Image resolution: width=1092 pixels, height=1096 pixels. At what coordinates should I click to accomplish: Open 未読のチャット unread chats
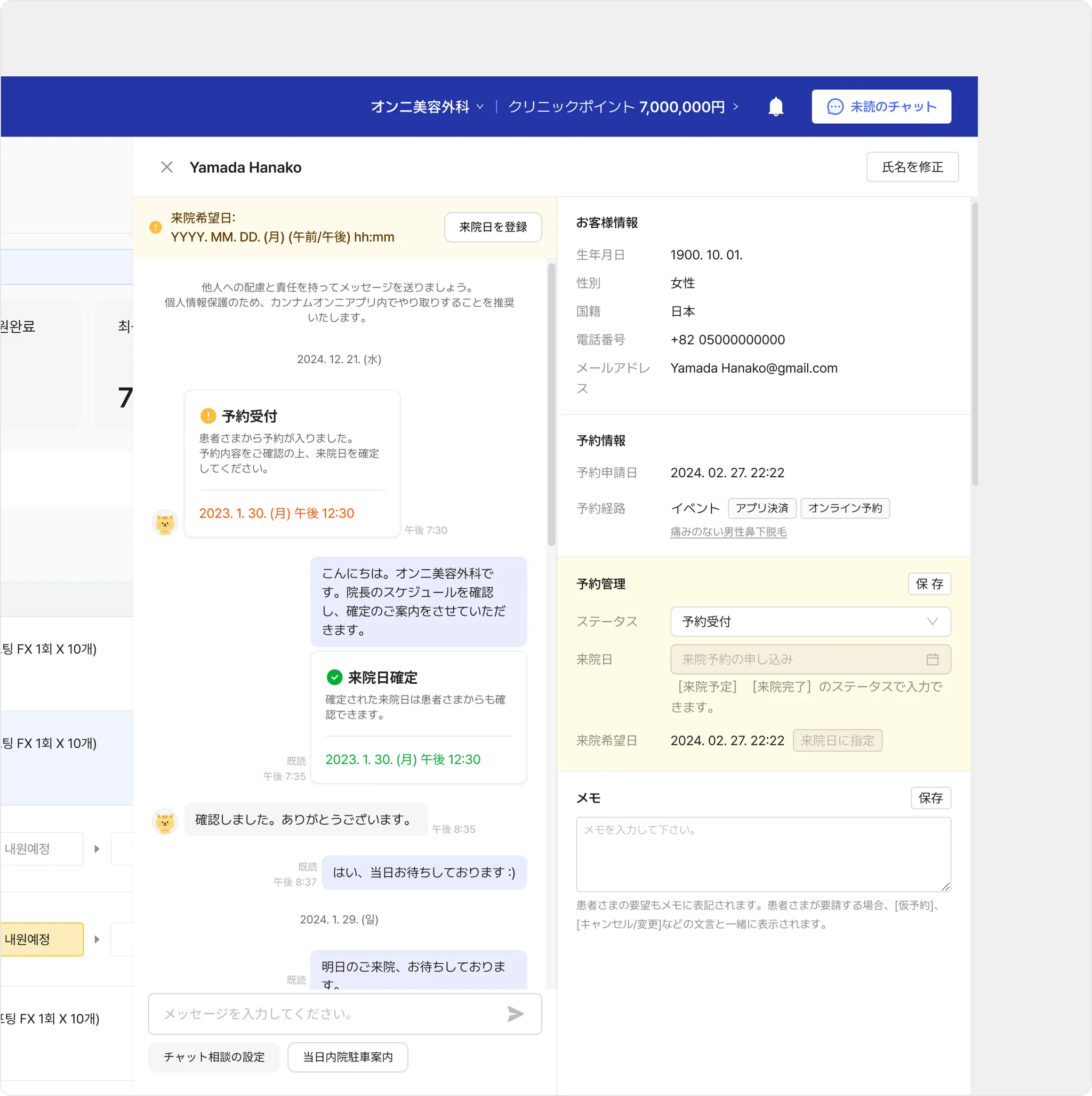[x=881, y=107]
